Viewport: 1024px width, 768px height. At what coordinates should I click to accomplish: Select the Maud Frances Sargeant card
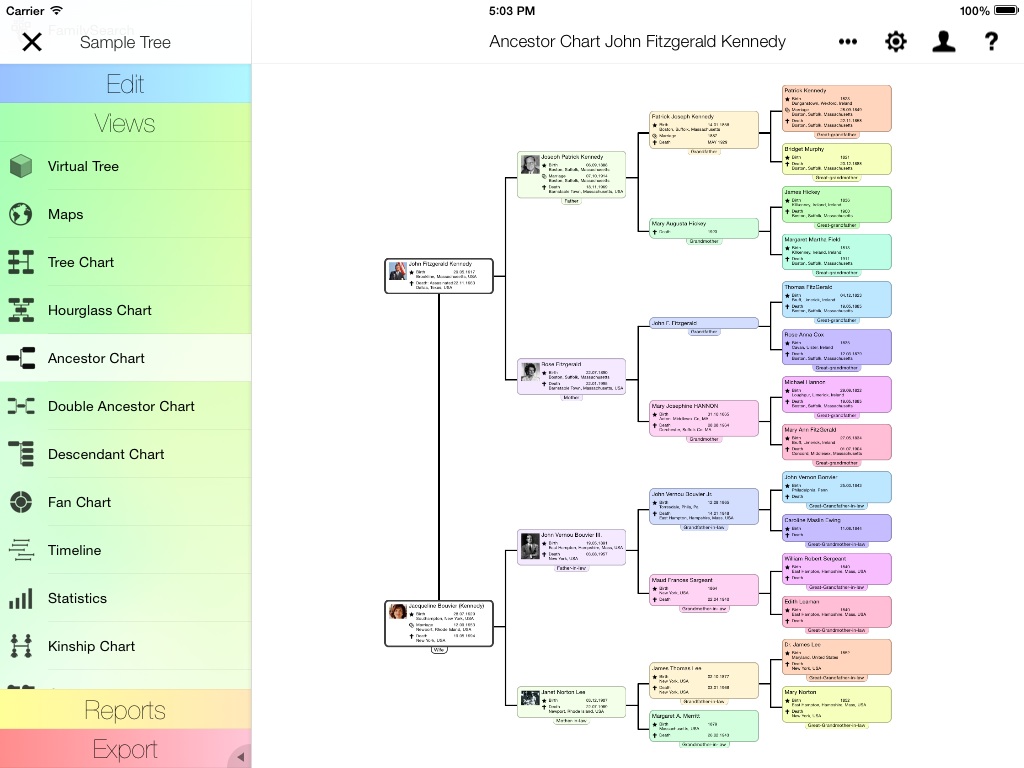coord(703,590)
